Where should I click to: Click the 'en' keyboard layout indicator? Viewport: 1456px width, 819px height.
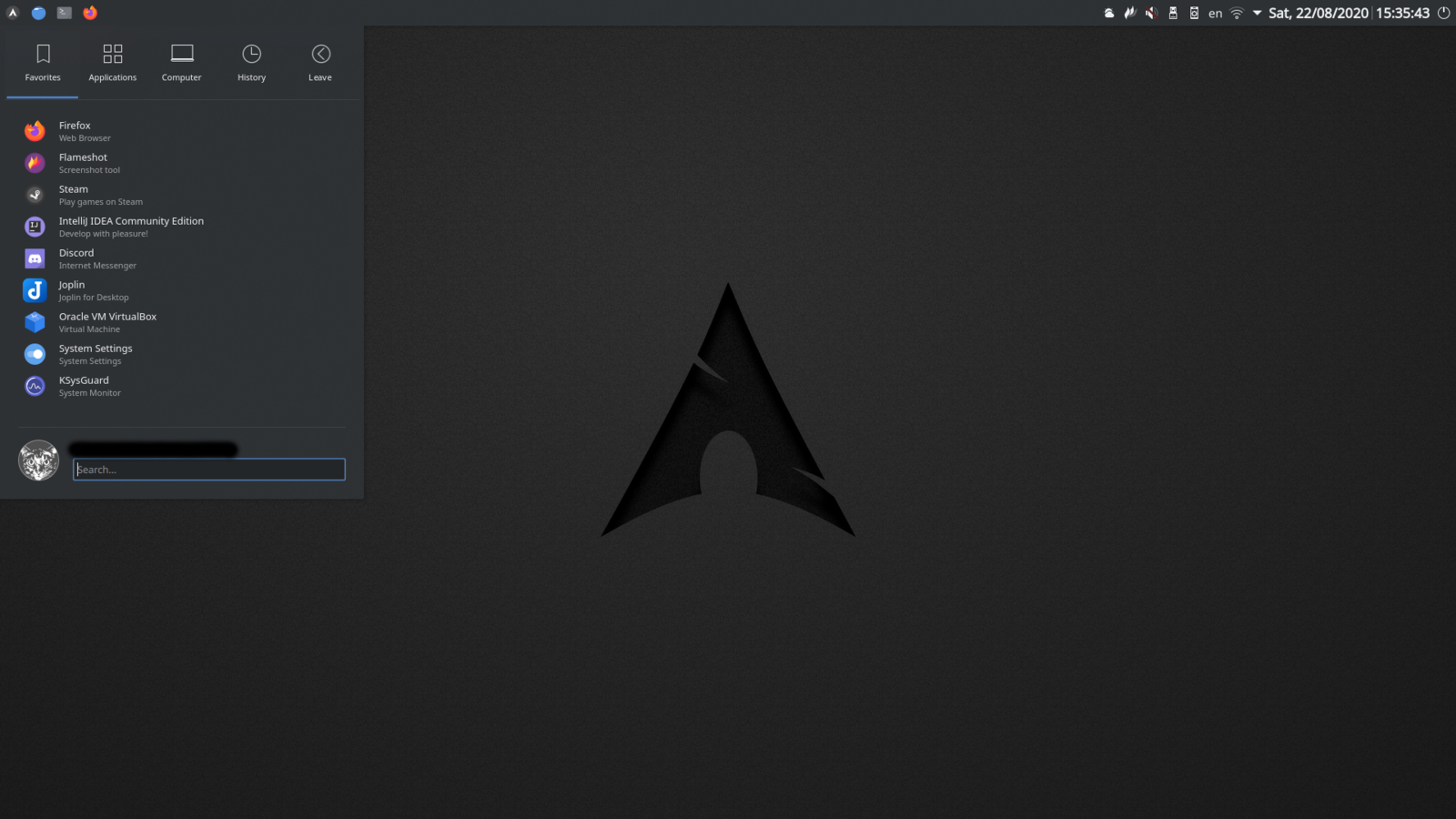(1215, 14)
